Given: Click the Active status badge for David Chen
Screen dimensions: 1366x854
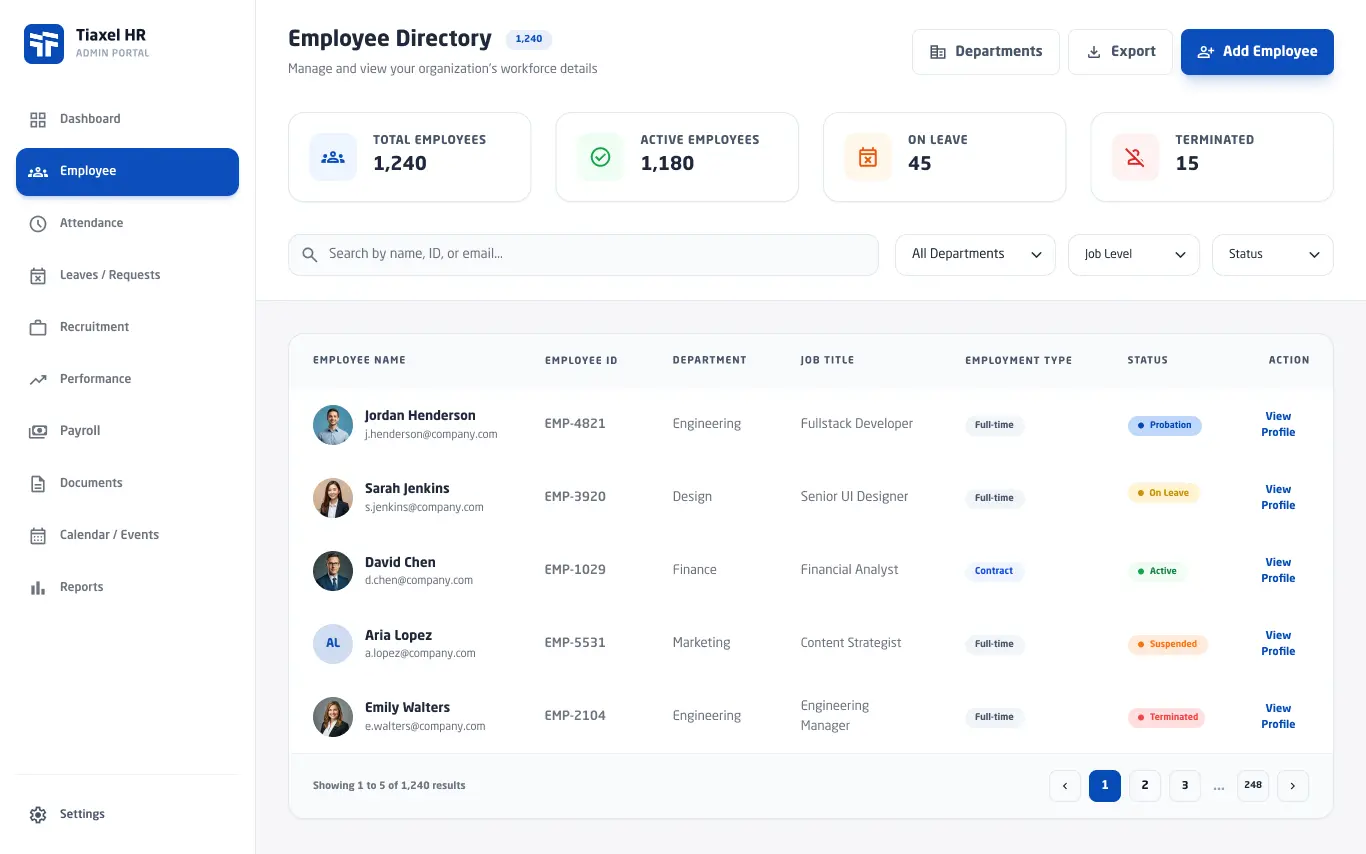Looking at the screenshot, I should point(1157,572).
